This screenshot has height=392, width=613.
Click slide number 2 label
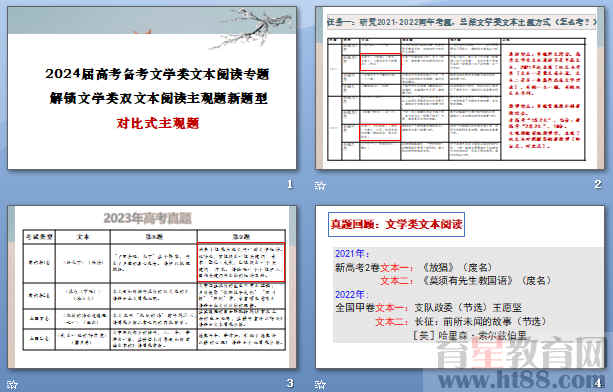[x=597, y=184]
